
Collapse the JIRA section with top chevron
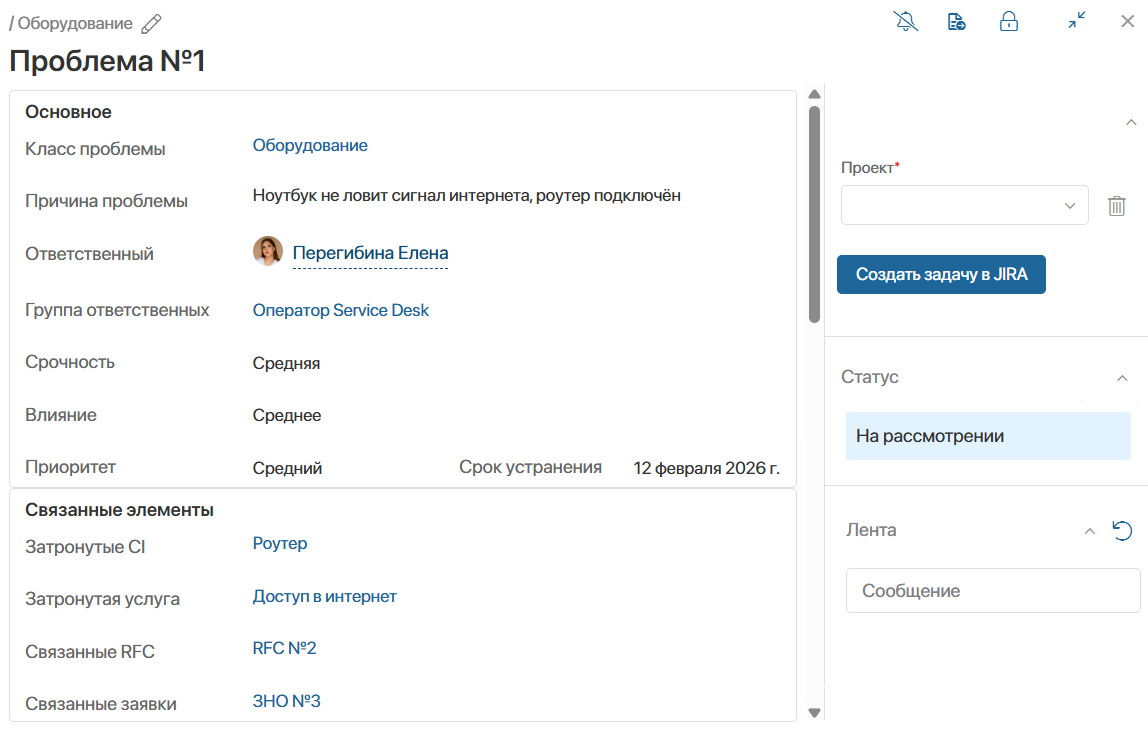click(1131, 122)
